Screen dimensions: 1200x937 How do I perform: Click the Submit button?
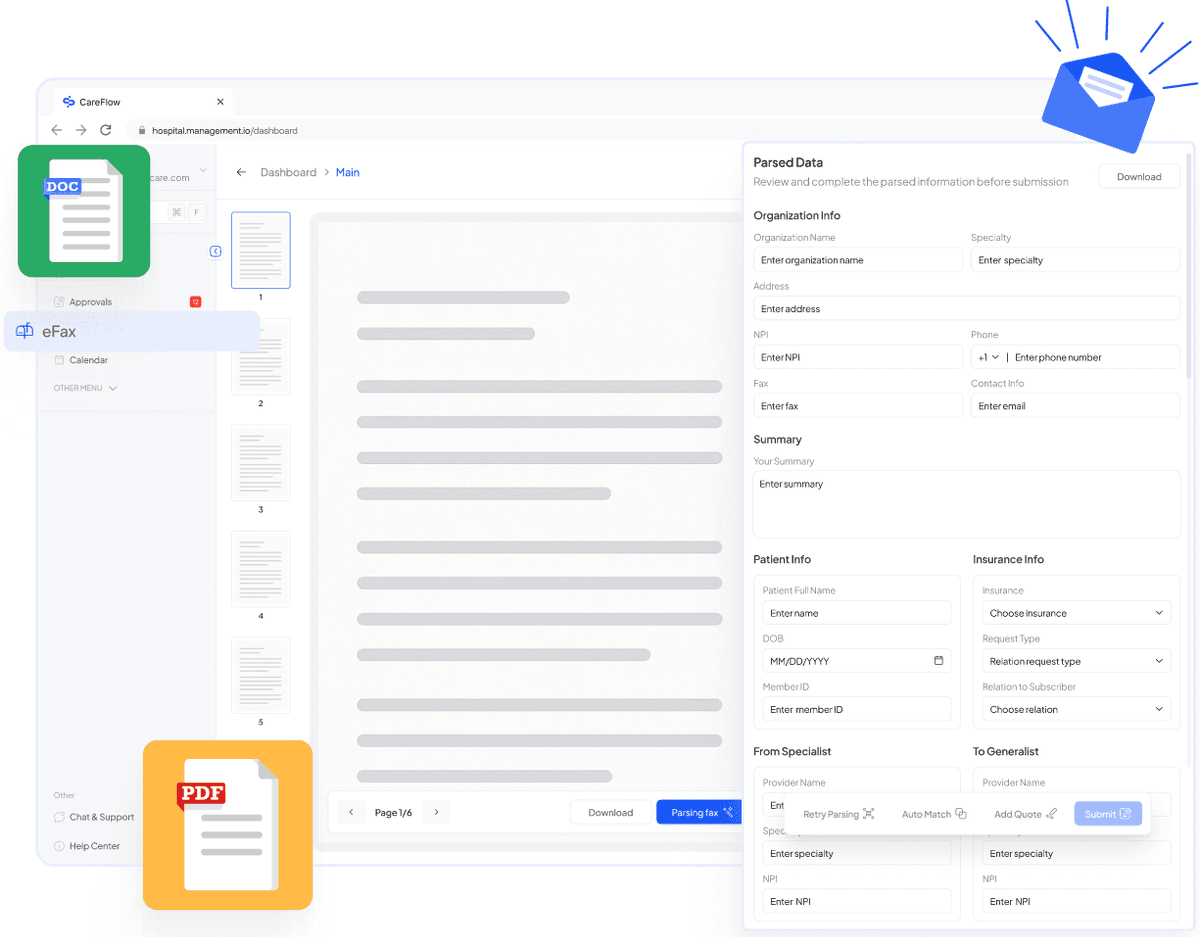click(1107, 814)
